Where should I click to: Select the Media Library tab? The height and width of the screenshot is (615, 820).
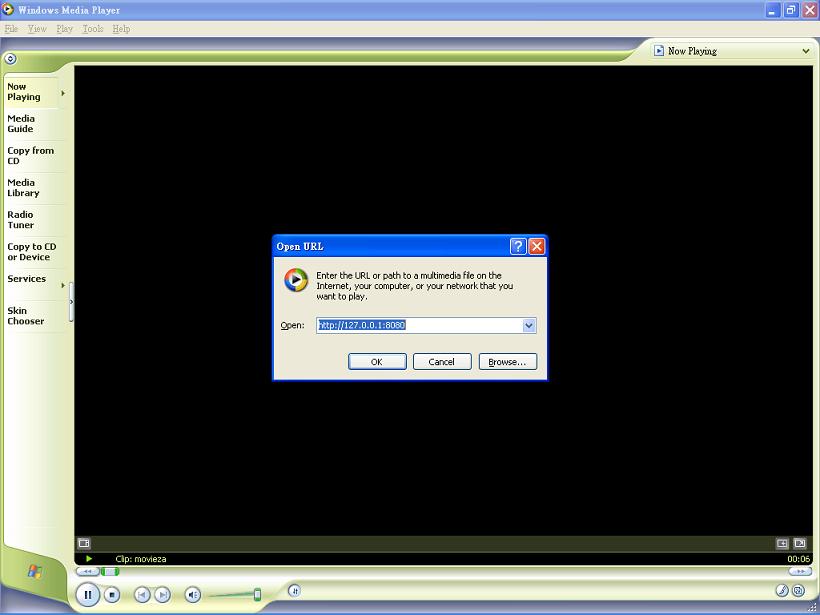22,188
